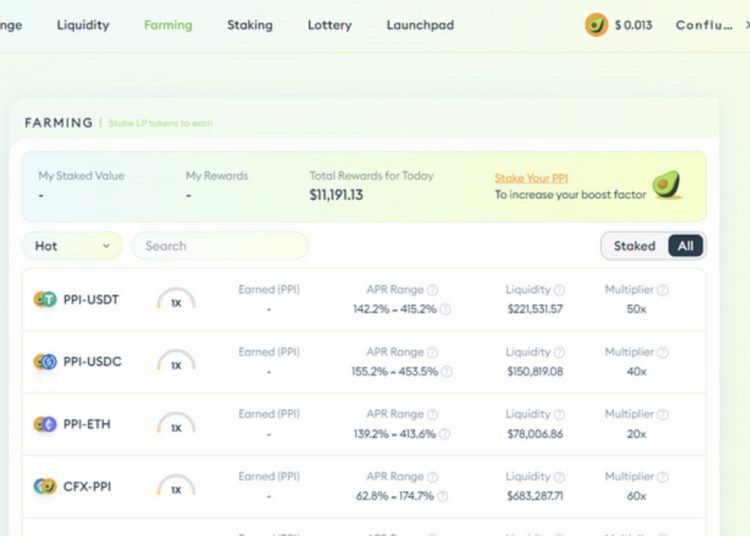
Task: Click the PPI-USDT pair token icon
Action: tap(45, 299)
